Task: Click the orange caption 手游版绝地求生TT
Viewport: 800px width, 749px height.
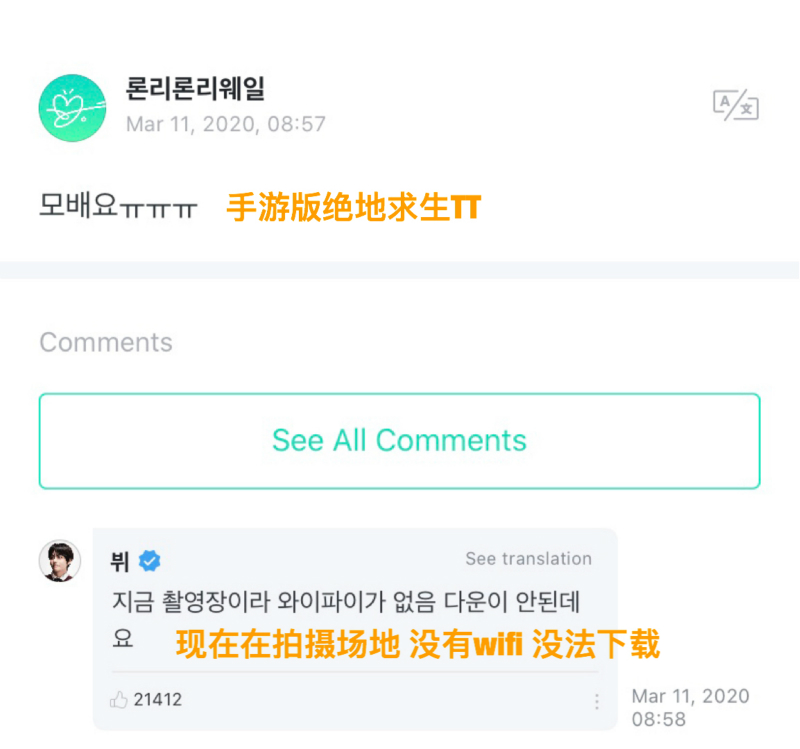Action: tap(354, 208)
